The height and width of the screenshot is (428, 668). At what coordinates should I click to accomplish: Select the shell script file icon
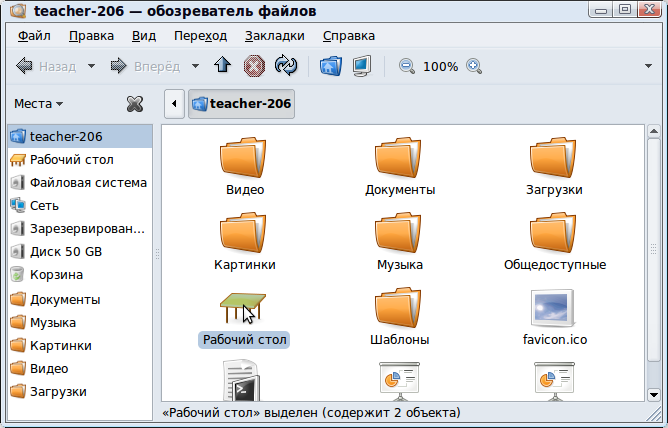click(x=241, y=380)
